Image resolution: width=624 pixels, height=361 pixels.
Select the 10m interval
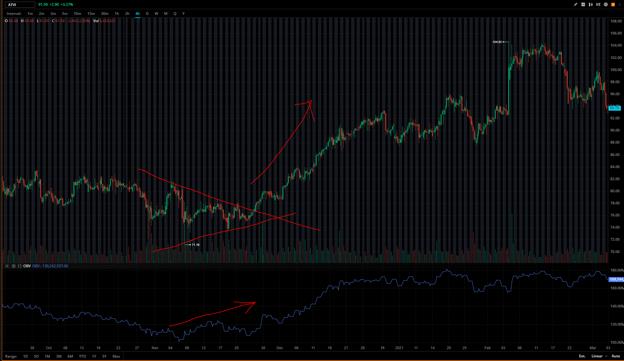77,14
